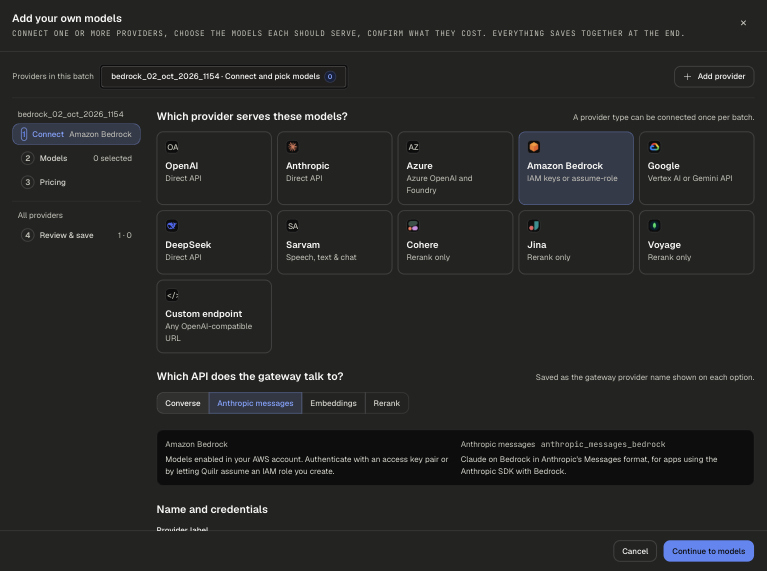Click 'Providers in this batch' label
The height and width of the screenshot is (571, 767).
(53, 76)
